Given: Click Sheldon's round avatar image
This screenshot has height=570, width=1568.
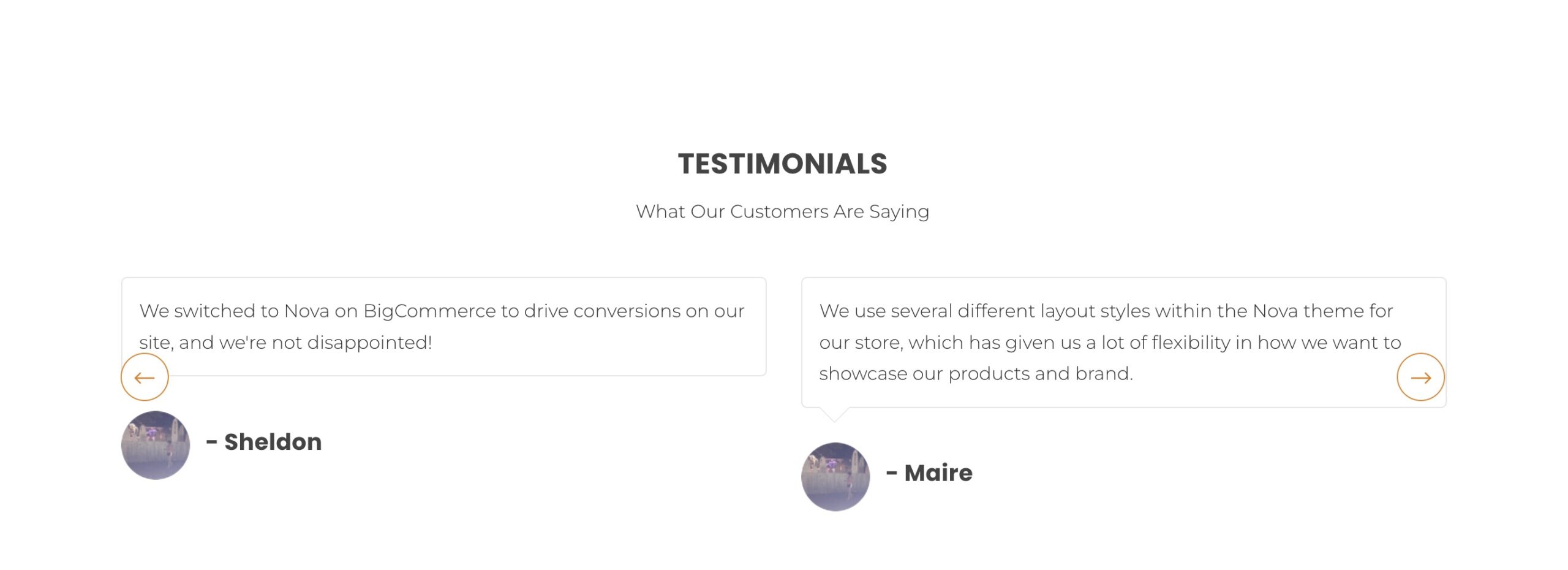Looking at the screenshot, I should [x=156, y=445].
